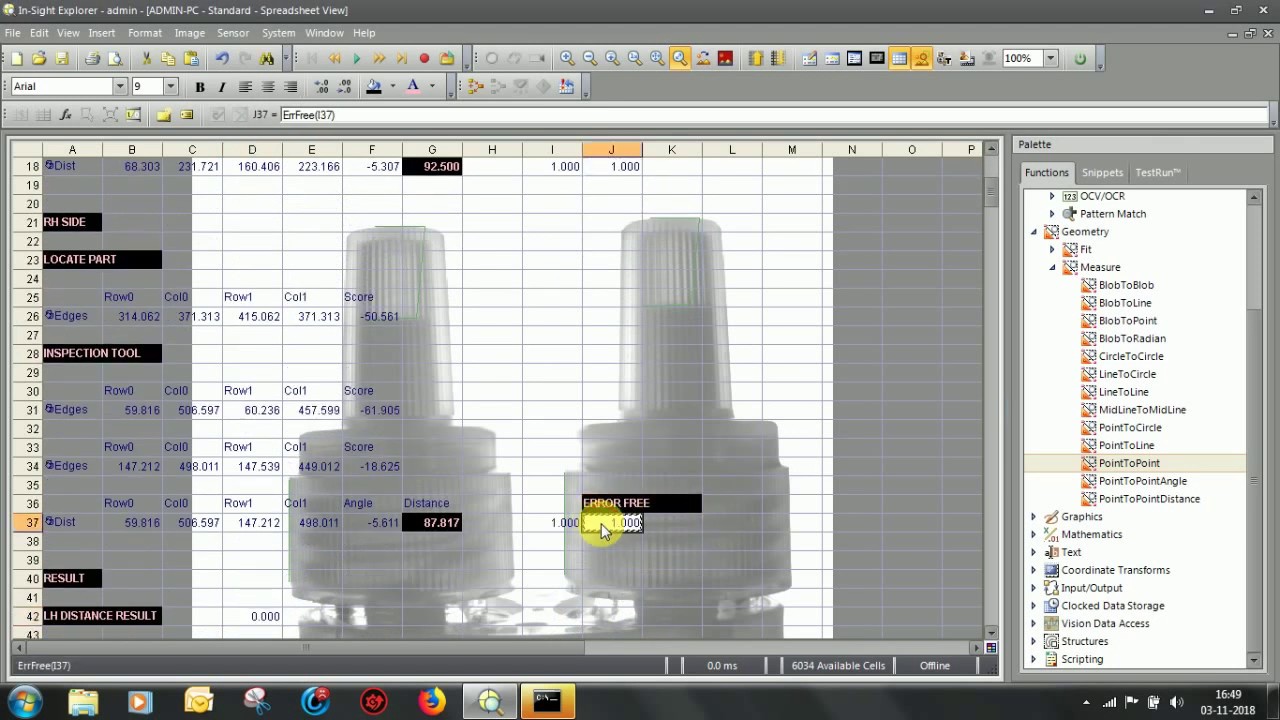The width and height of the screenshot is (1280, 720).
Task: Click the Save Job floppy icon
Action: point(62,59)
